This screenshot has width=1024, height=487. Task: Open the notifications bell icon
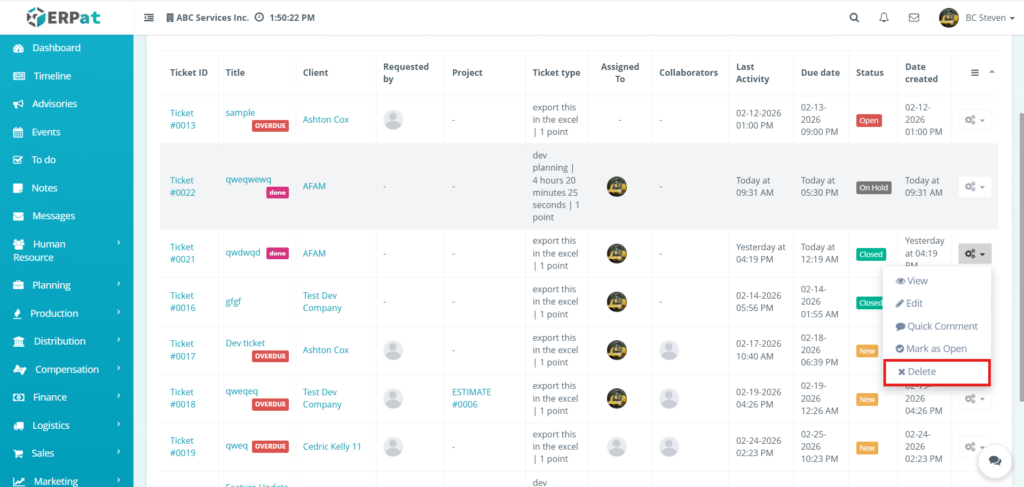[883, 17]
